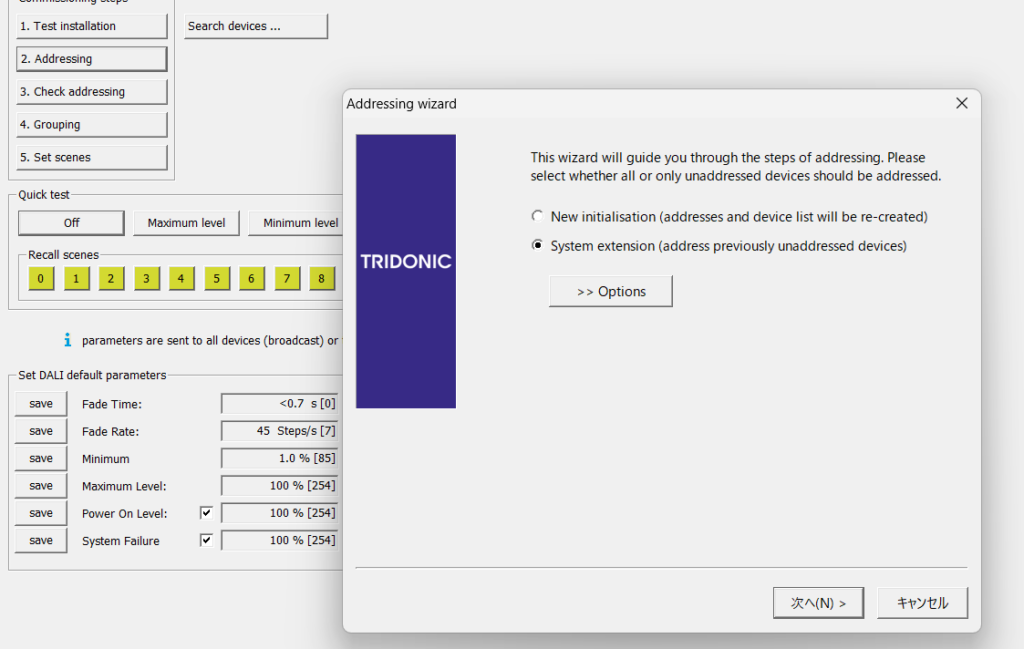Go to the 4. Grouping step
Image resolution: width=1024 pixels, height=649 pixels.
point(91,125)
